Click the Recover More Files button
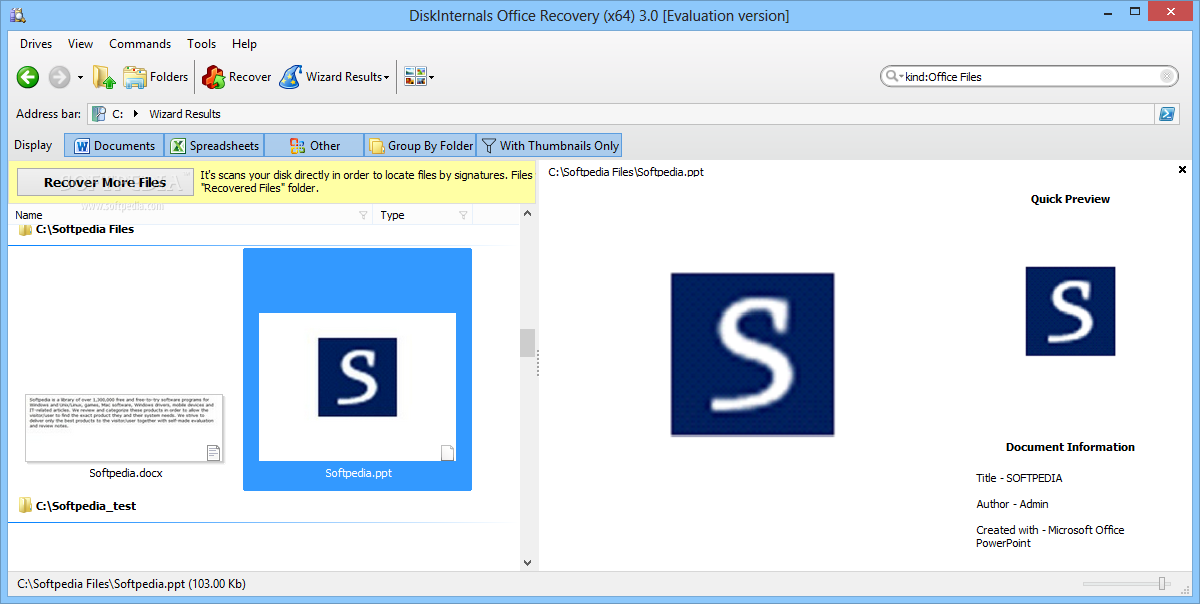 [105, 183]
